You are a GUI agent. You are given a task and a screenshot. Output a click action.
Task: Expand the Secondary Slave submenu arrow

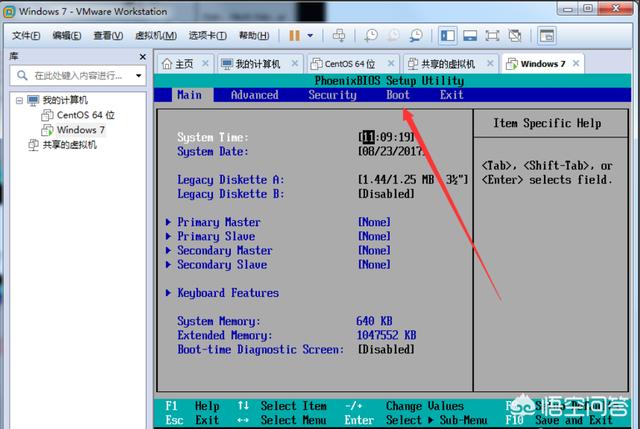[x=168, y=265]
